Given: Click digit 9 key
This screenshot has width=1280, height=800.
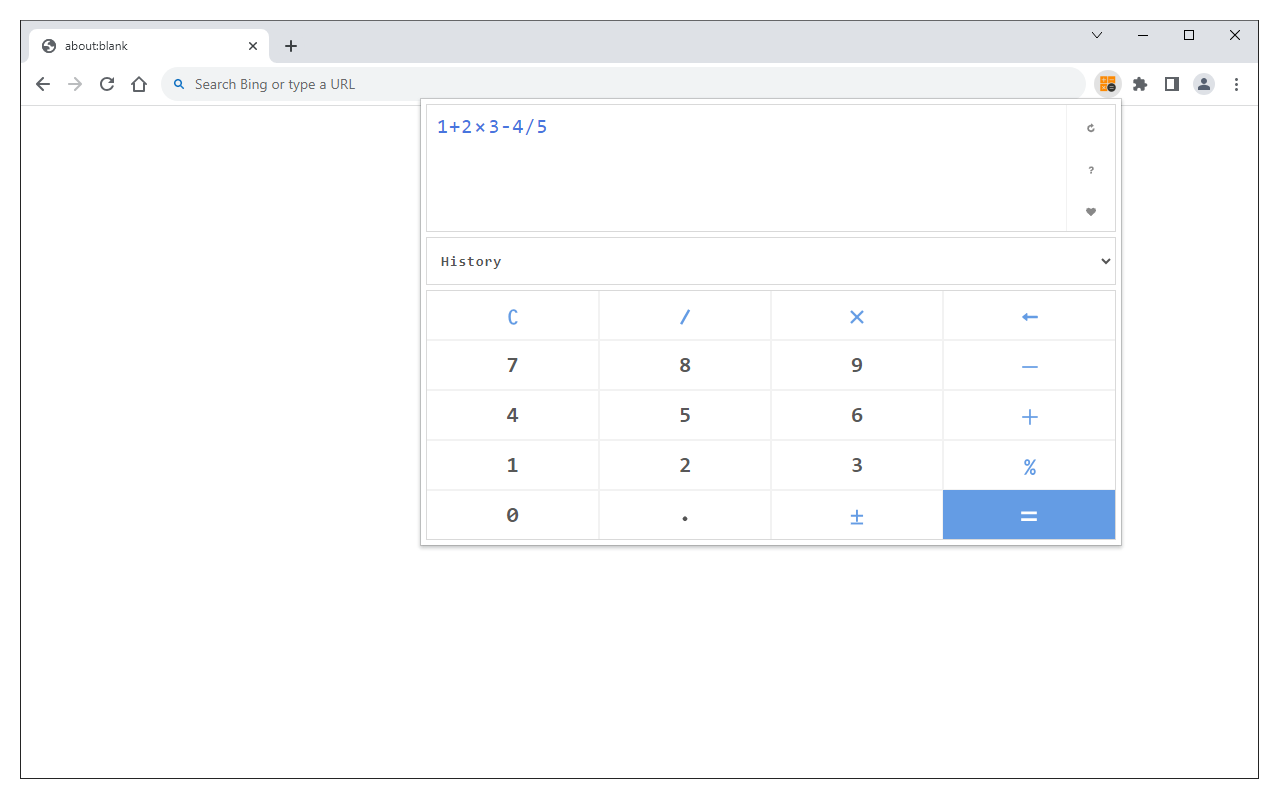Looking at the screenshot, I should click(x=857, y=366).
